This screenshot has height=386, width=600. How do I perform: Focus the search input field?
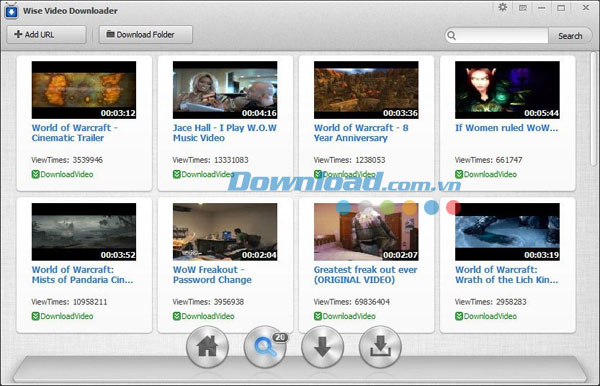pos(502,36)
